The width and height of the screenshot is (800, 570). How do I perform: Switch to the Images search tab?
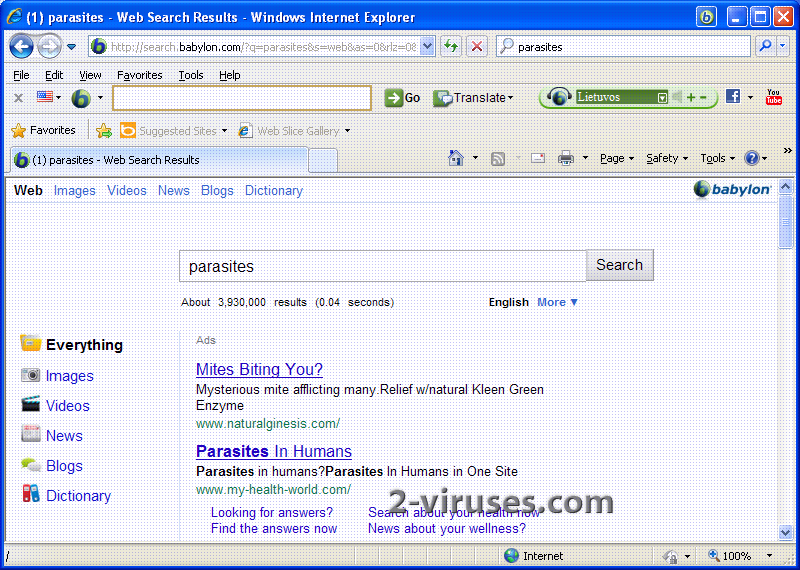(x=75, y=190)
